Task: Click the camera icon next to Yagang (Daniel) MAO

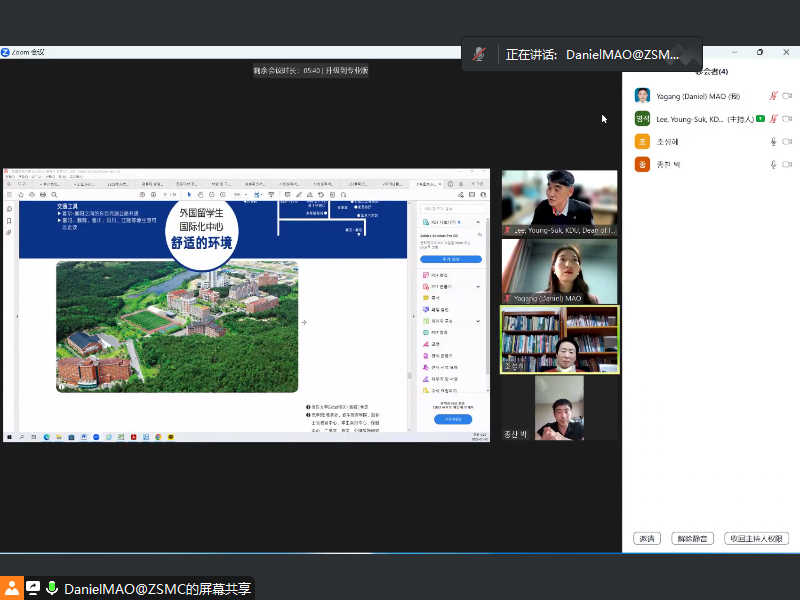Action: pos(788,96)
